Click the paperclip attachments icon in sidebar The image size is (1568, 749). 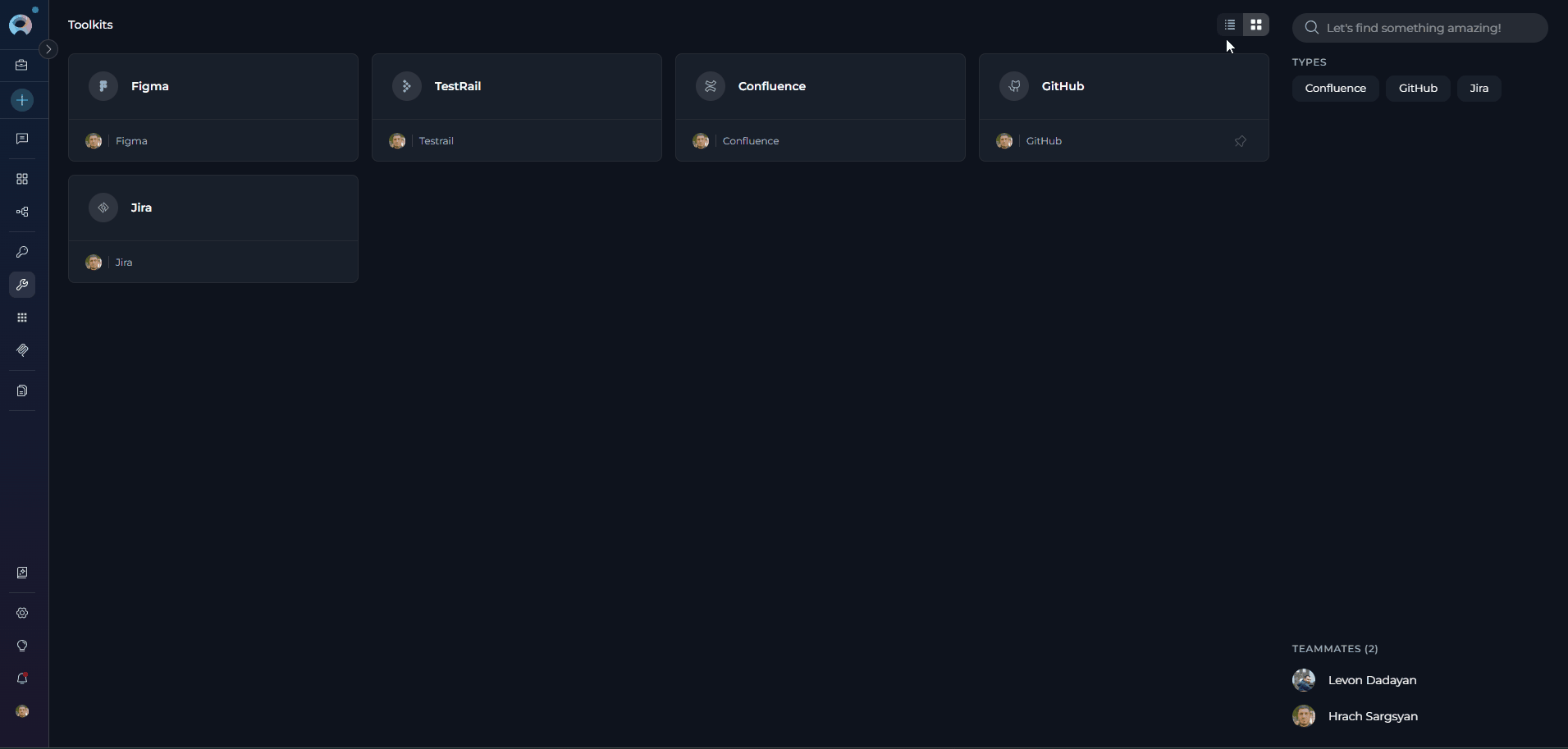point(22,350)
